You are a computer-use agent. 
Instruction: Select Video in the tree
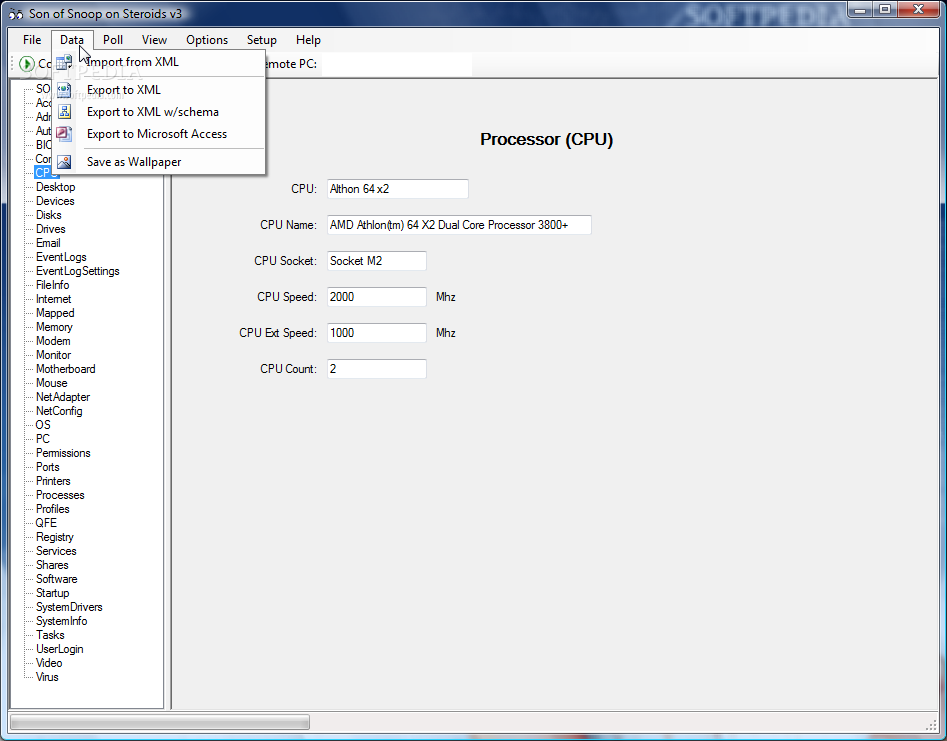click(49, 663)
